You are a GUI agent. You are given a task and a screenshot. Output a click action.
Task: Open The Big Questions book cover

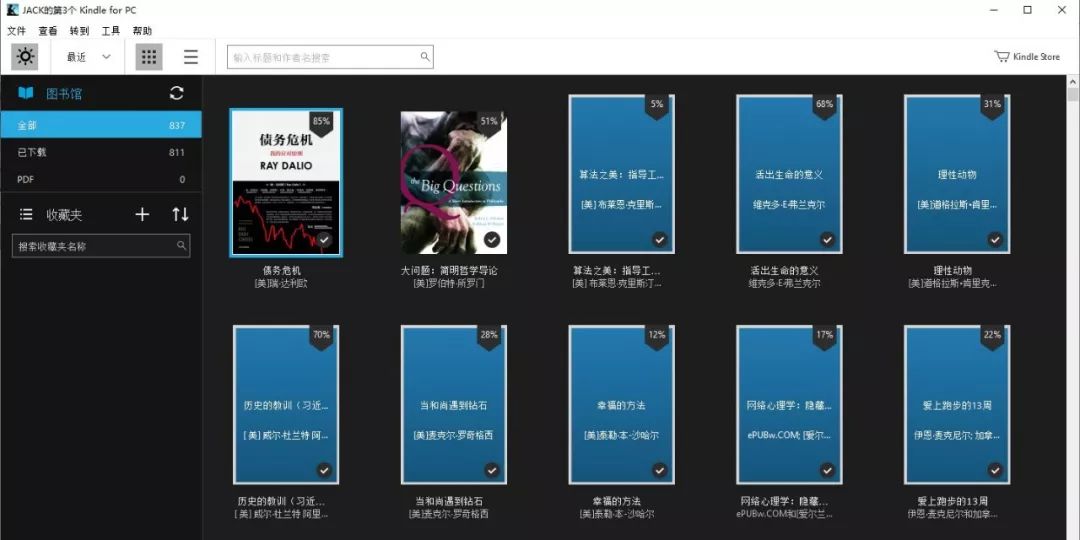pos(453,183)
